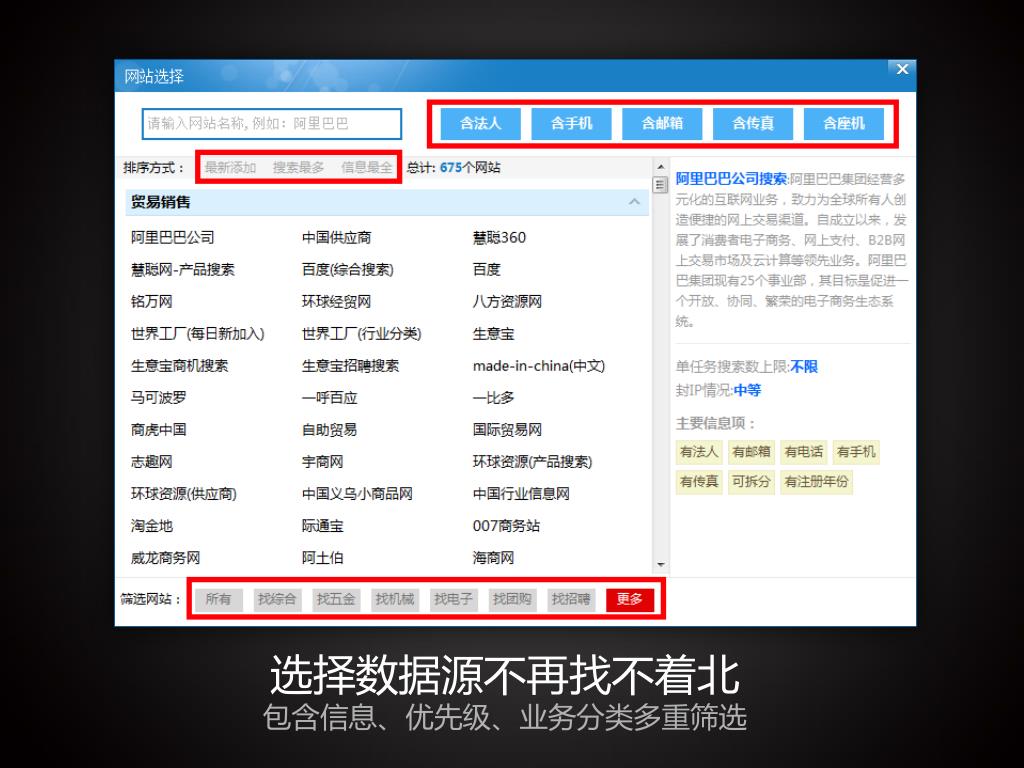
Task: Click scrollbar down arrow in site list
Action: click(660, 564)
